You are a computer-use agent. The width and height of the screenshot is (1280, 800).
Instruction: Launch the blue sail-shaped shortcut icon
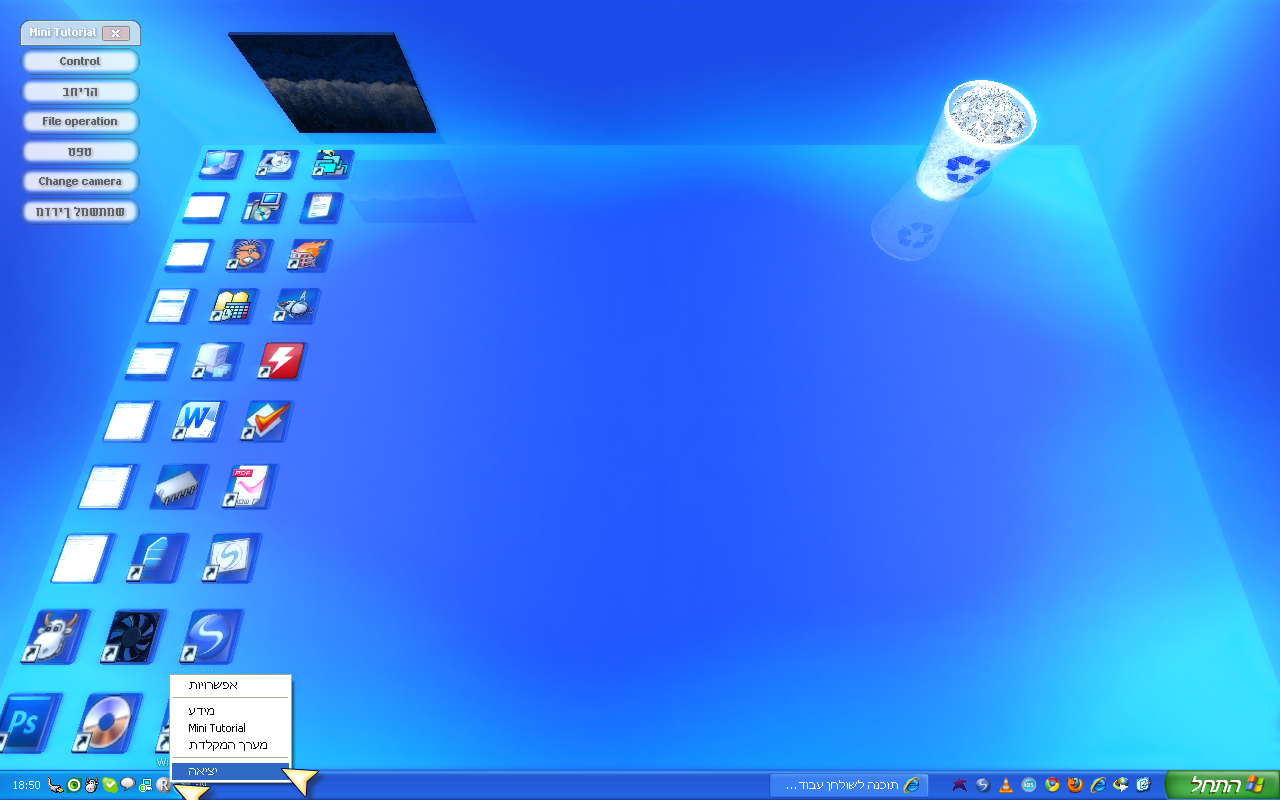[x=157, y=558]
